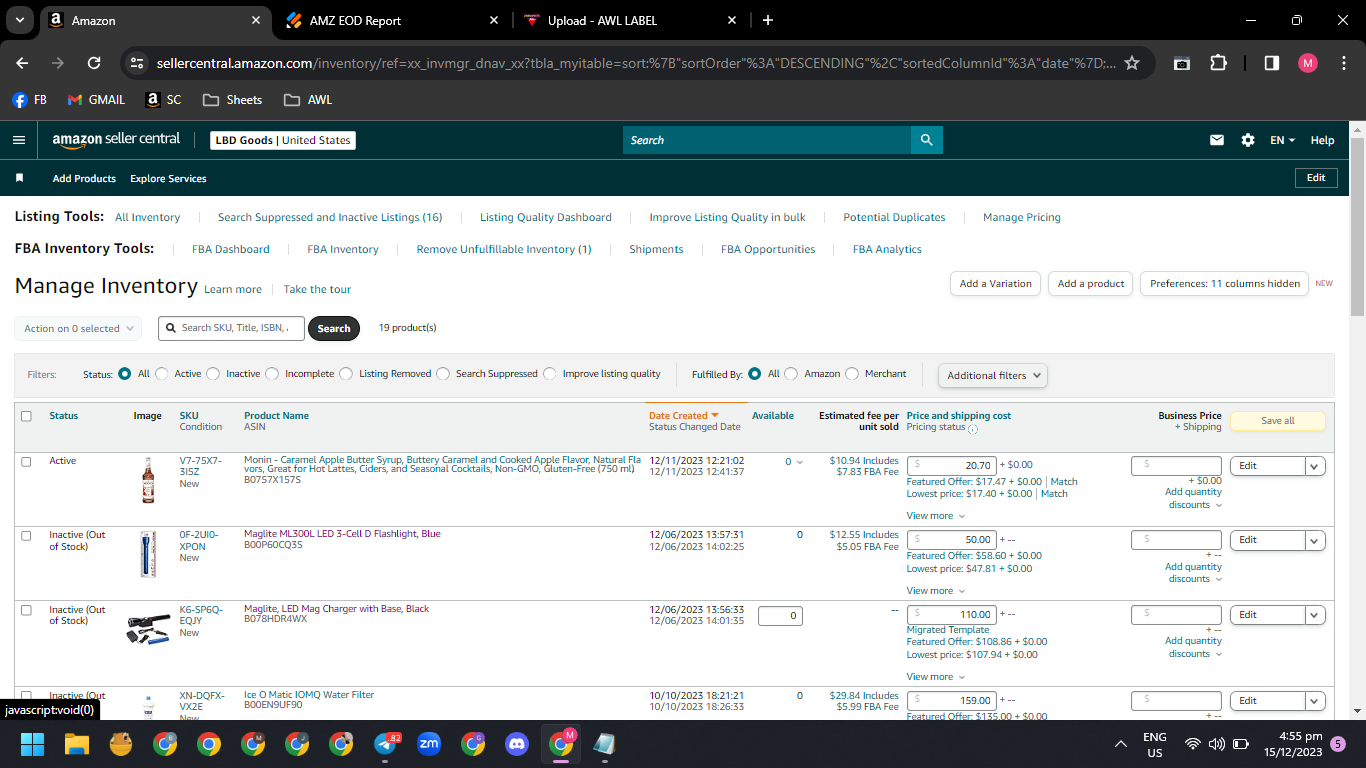Open Discord from the taskbar
1366x768 pixels.
pyautogui.click(x=517, y=744)
